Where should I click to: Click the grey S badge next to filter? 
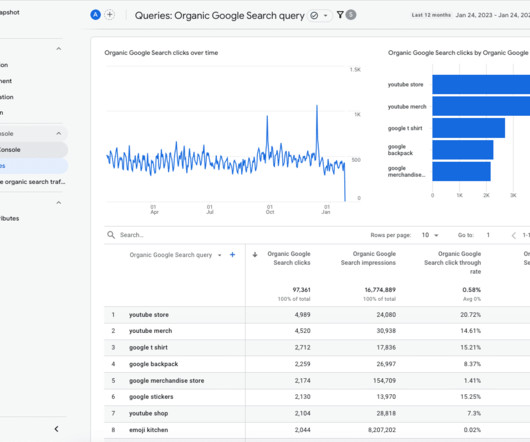click(351, 15)
